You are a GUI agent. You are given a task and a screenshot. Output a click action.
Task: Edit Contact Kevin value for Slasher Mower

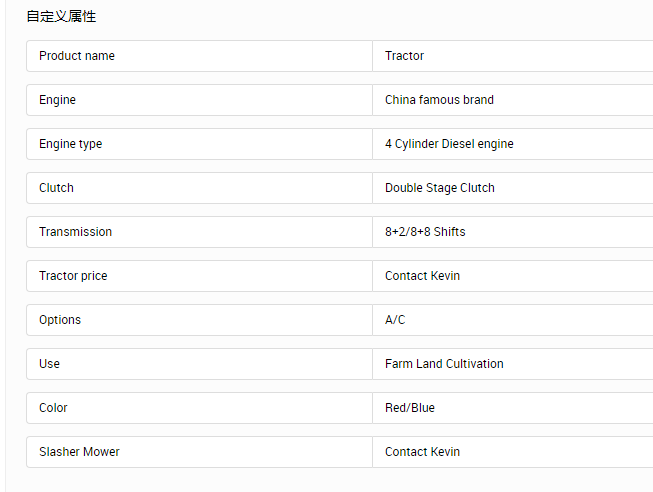point(513,452)
